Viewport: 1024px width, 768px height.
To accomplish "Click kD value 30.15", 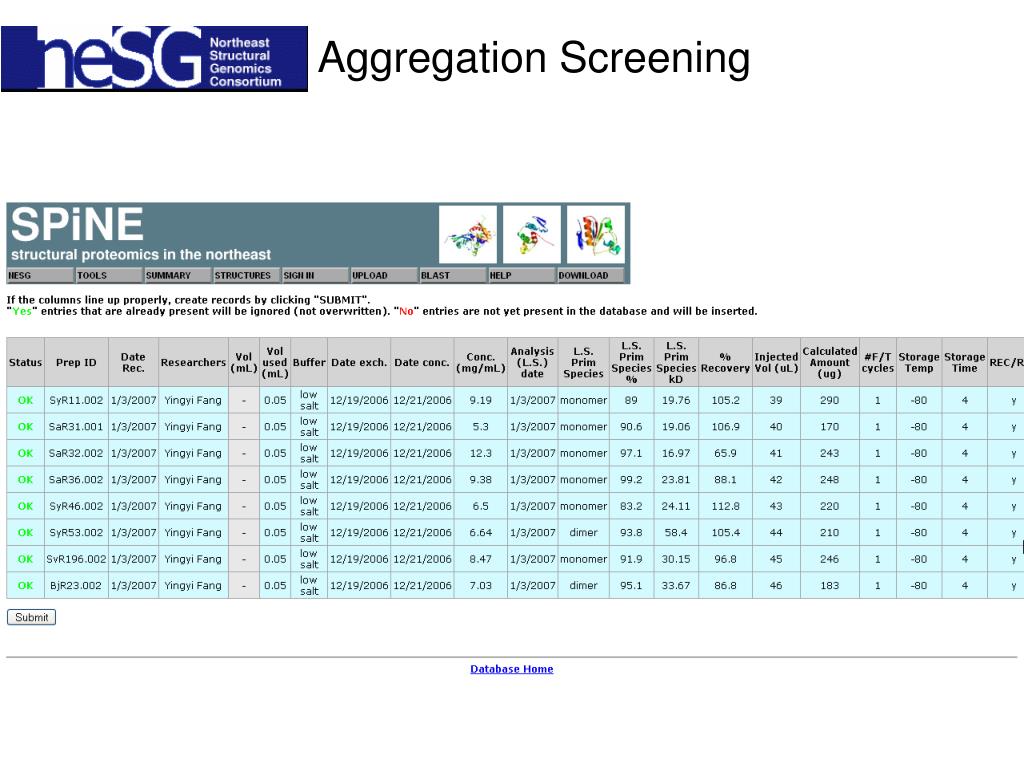I will click(676, 559).
